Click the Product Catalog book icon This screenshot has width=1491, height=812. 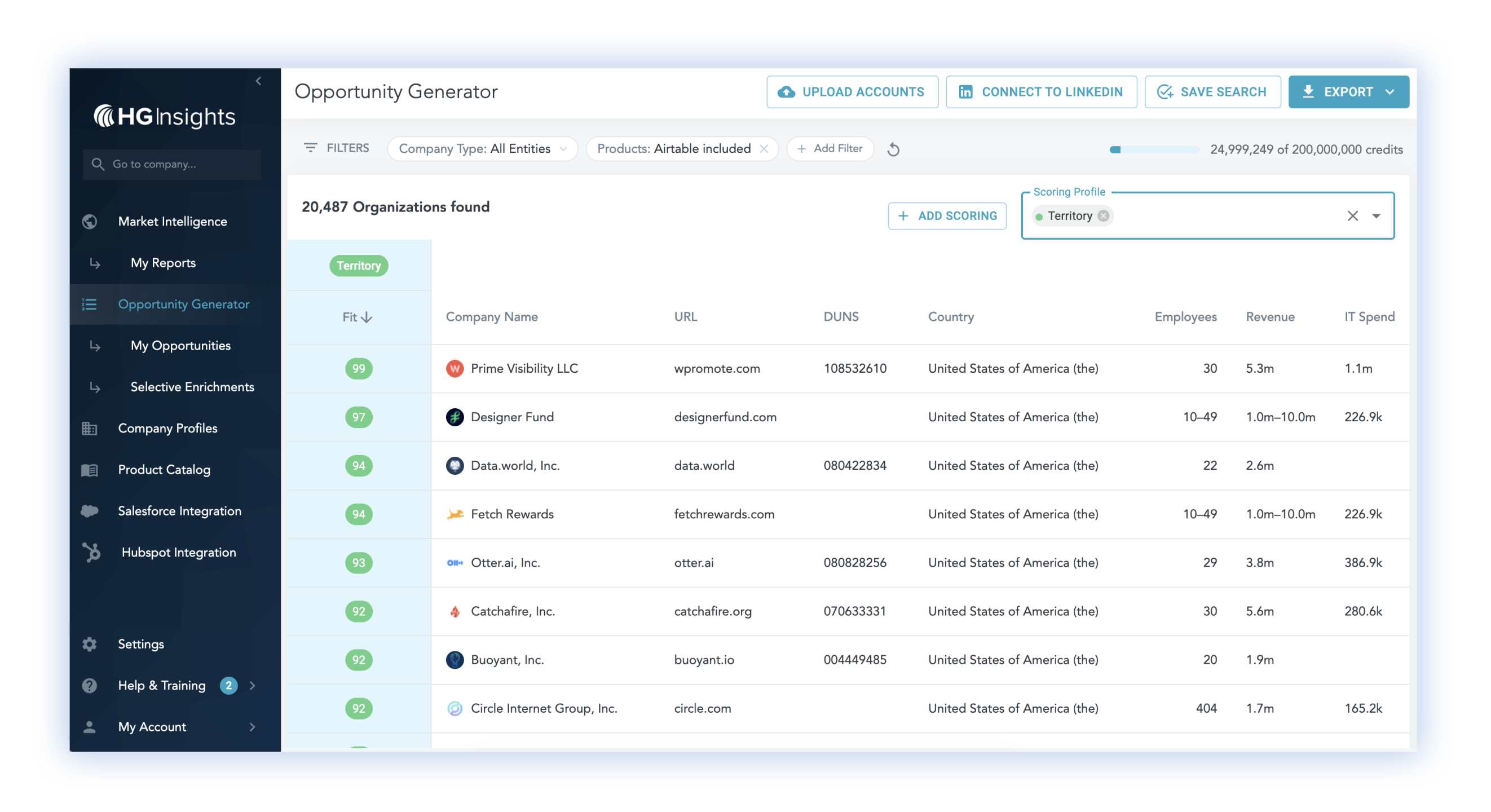pyautogui.click(x=89, y=470)
